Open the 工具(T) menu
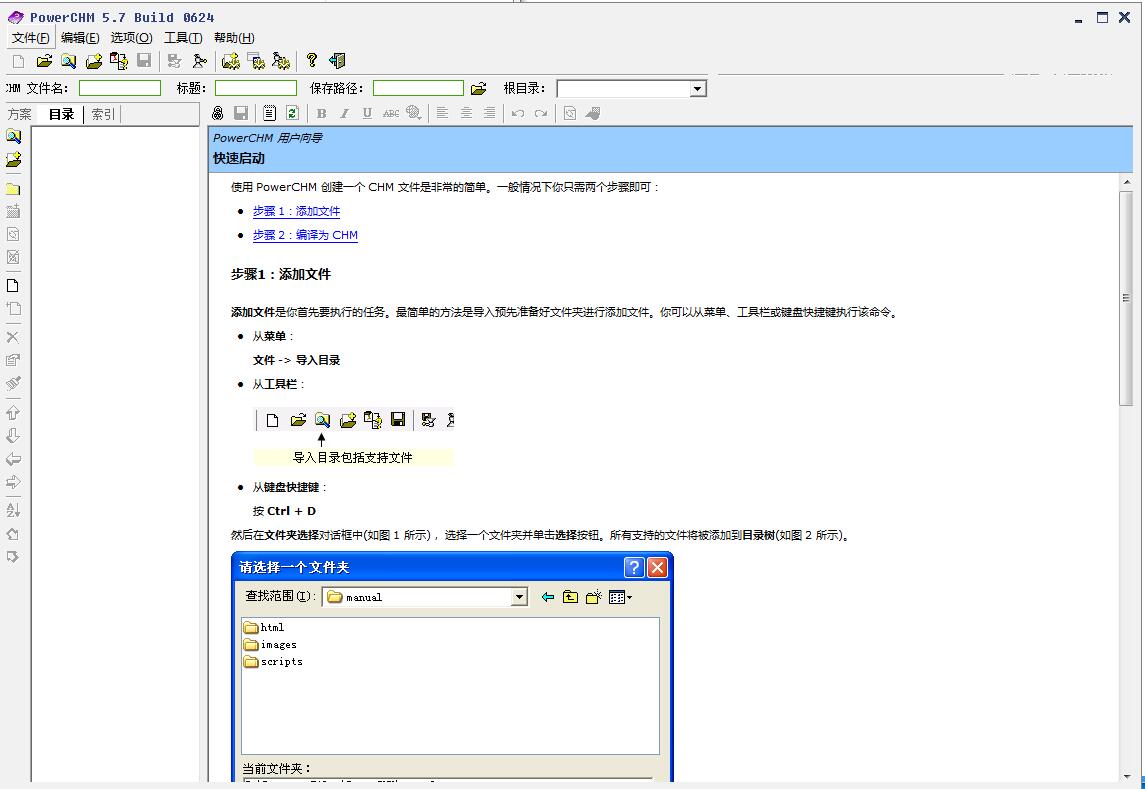 (183, 38)
